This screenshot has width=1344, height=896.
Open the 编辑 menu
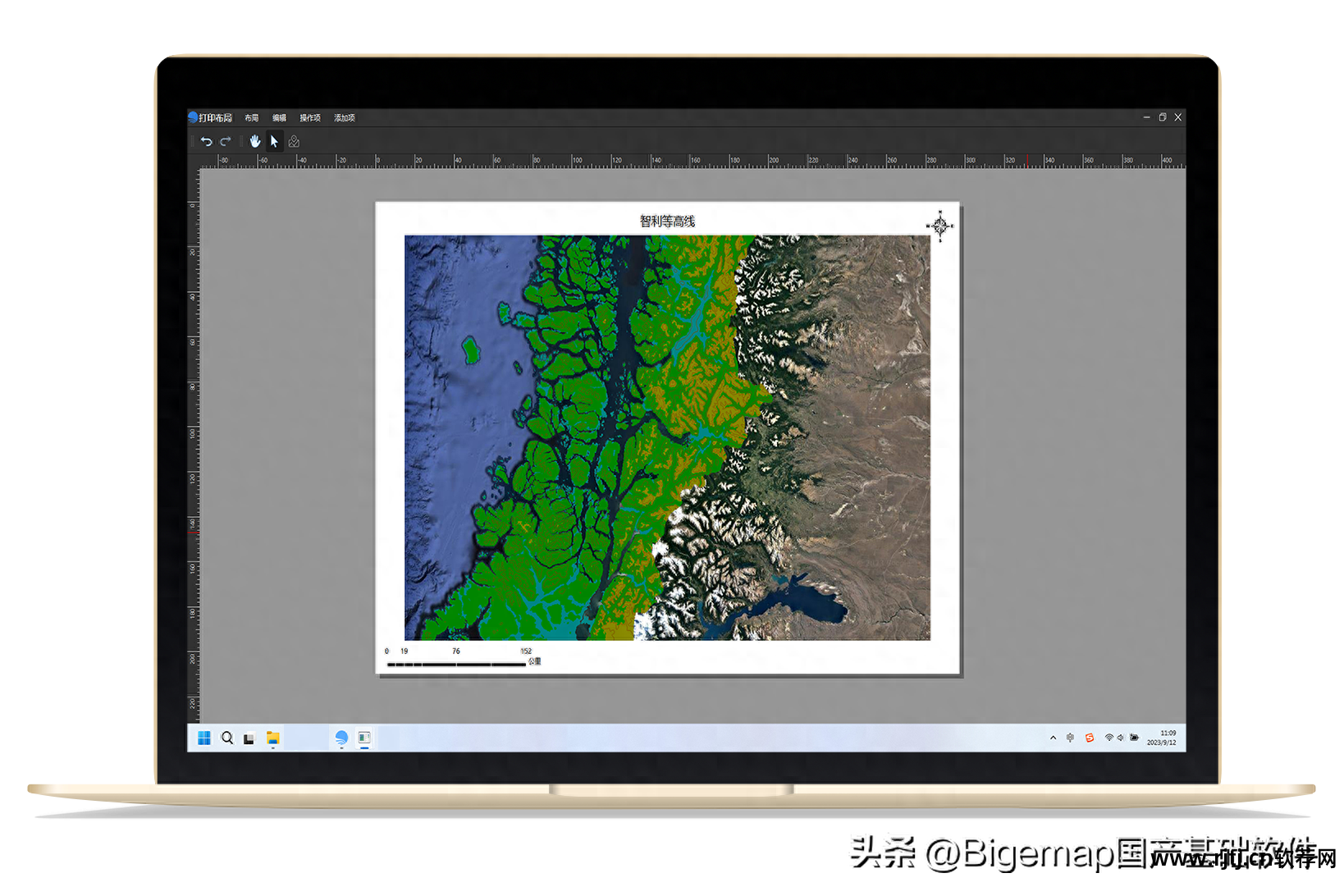click(280, 118)
